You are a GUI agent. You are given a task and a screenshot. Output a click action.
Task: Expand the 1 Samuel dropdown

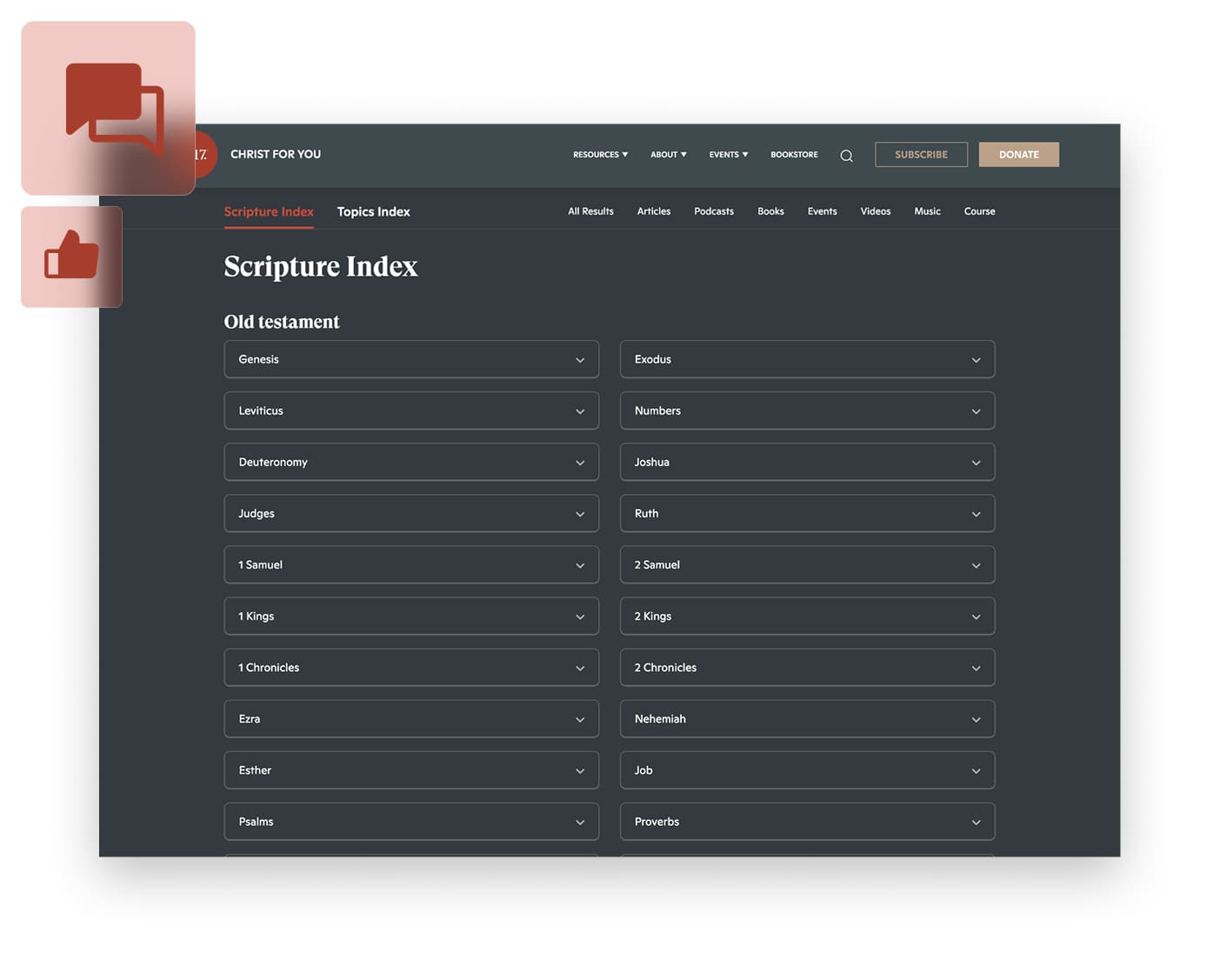click(x=411, y=564)
